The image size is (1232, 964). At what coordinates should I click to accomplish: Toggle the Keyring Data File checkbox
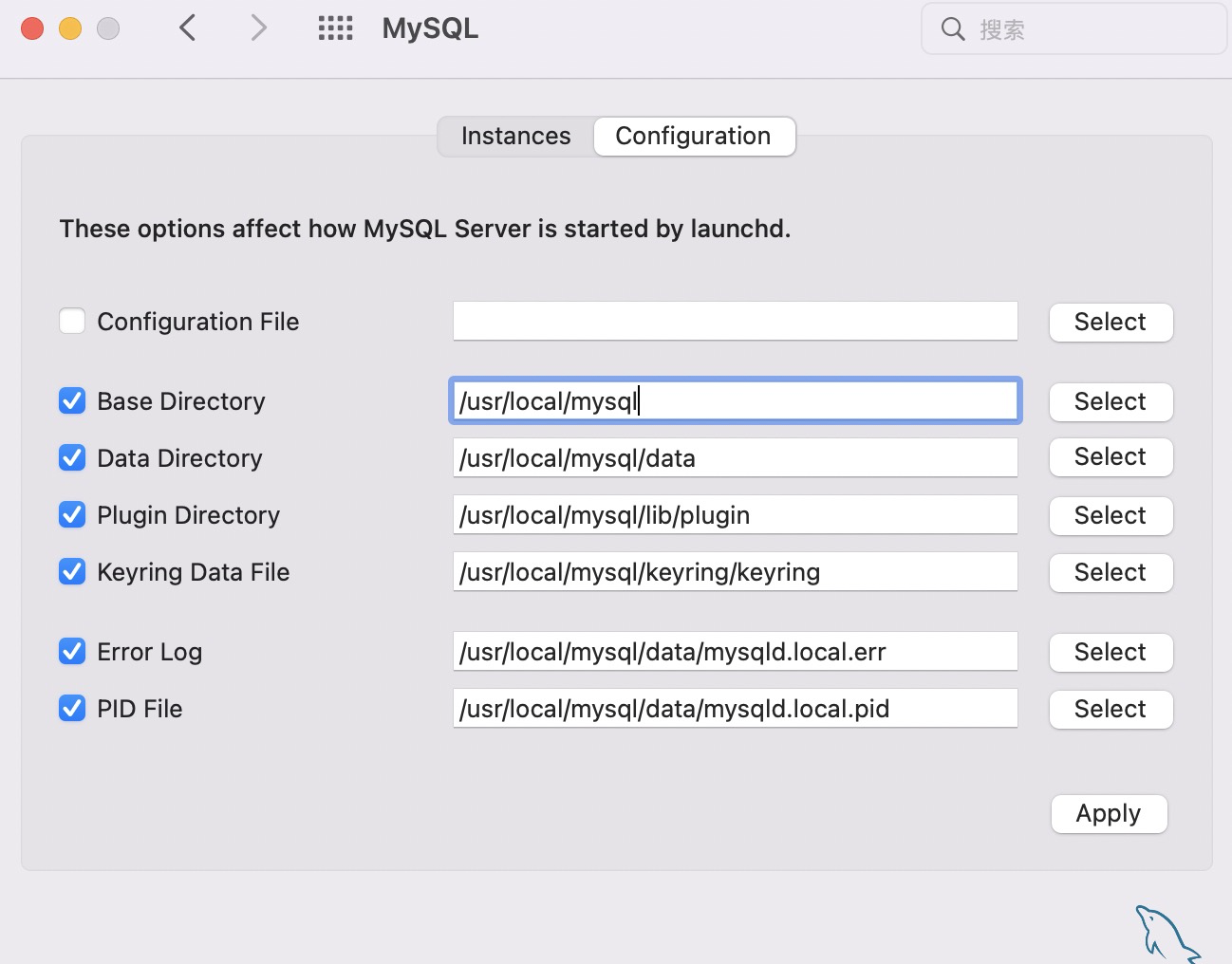tap(72, 571)
